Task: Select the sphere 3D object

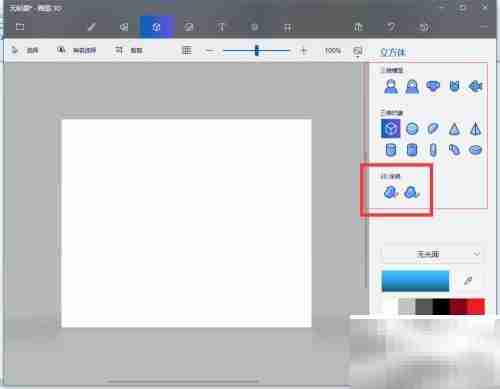Action: coord(412,129)
